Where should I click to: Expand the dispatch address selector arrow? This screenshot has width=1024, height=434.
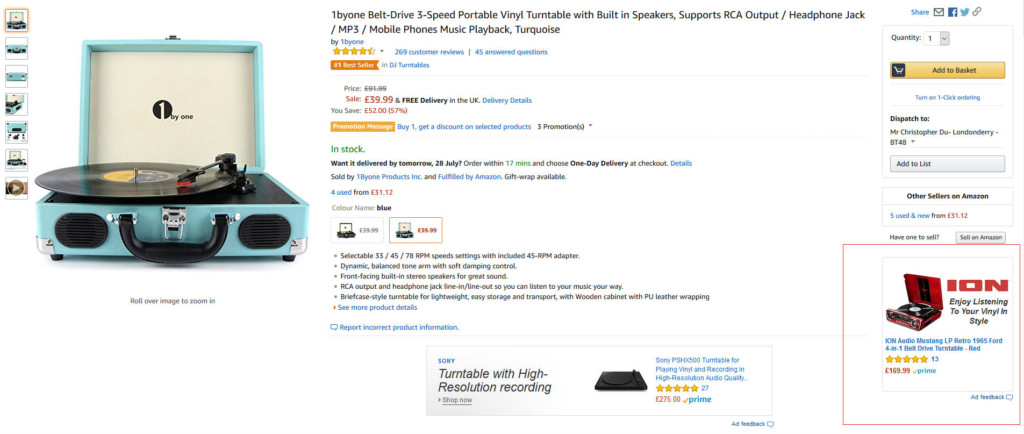point(912,142)
